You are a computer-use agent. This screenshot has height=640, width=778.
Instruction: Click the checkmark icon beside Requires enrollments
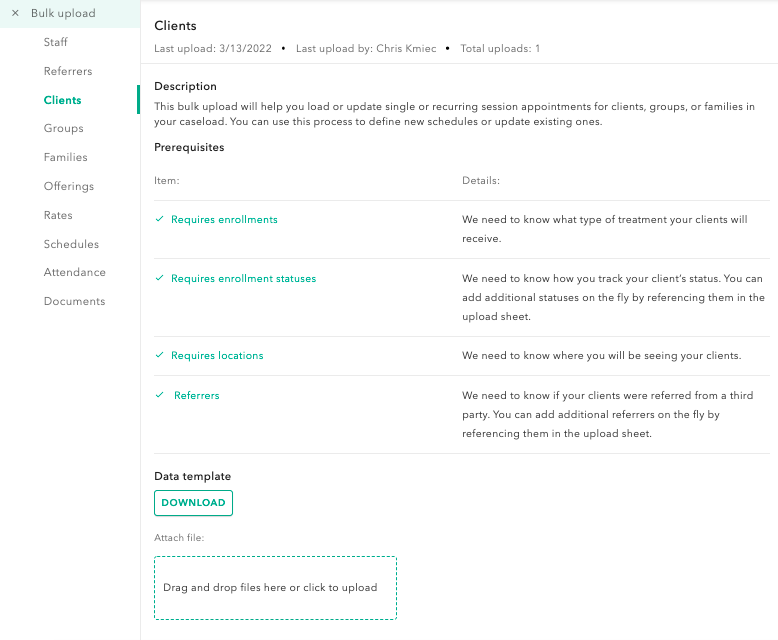pyautogui.click(x=160, y=219)
